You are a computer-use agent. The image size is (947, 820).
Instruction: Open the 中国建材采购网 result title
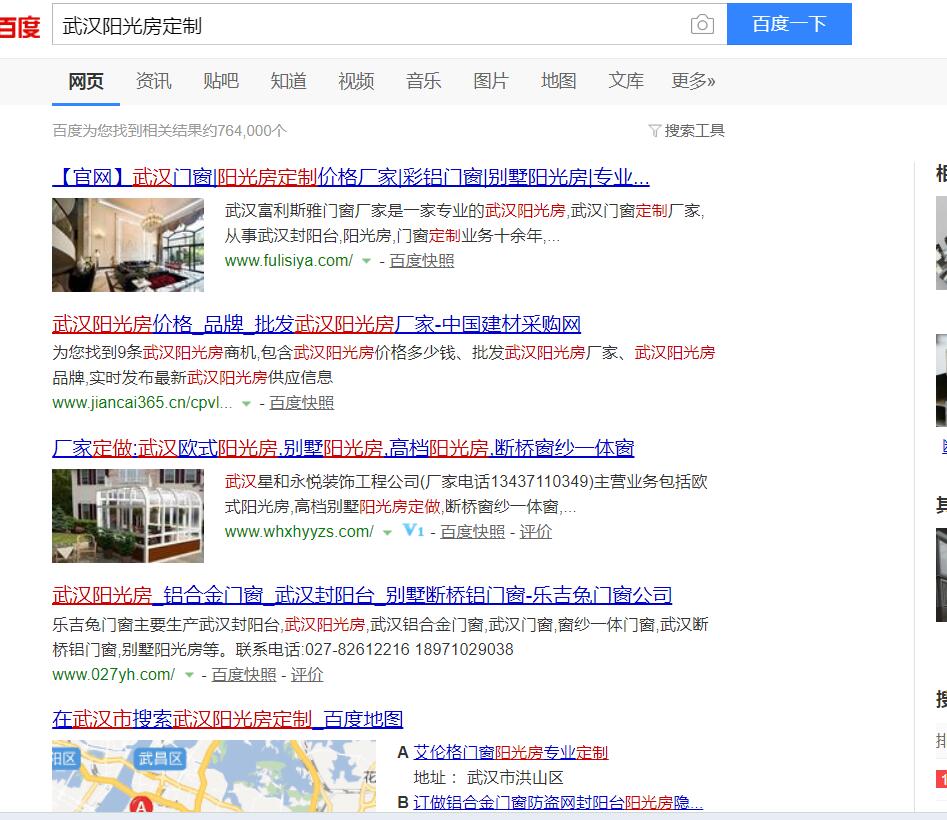(x=316, y=324)
